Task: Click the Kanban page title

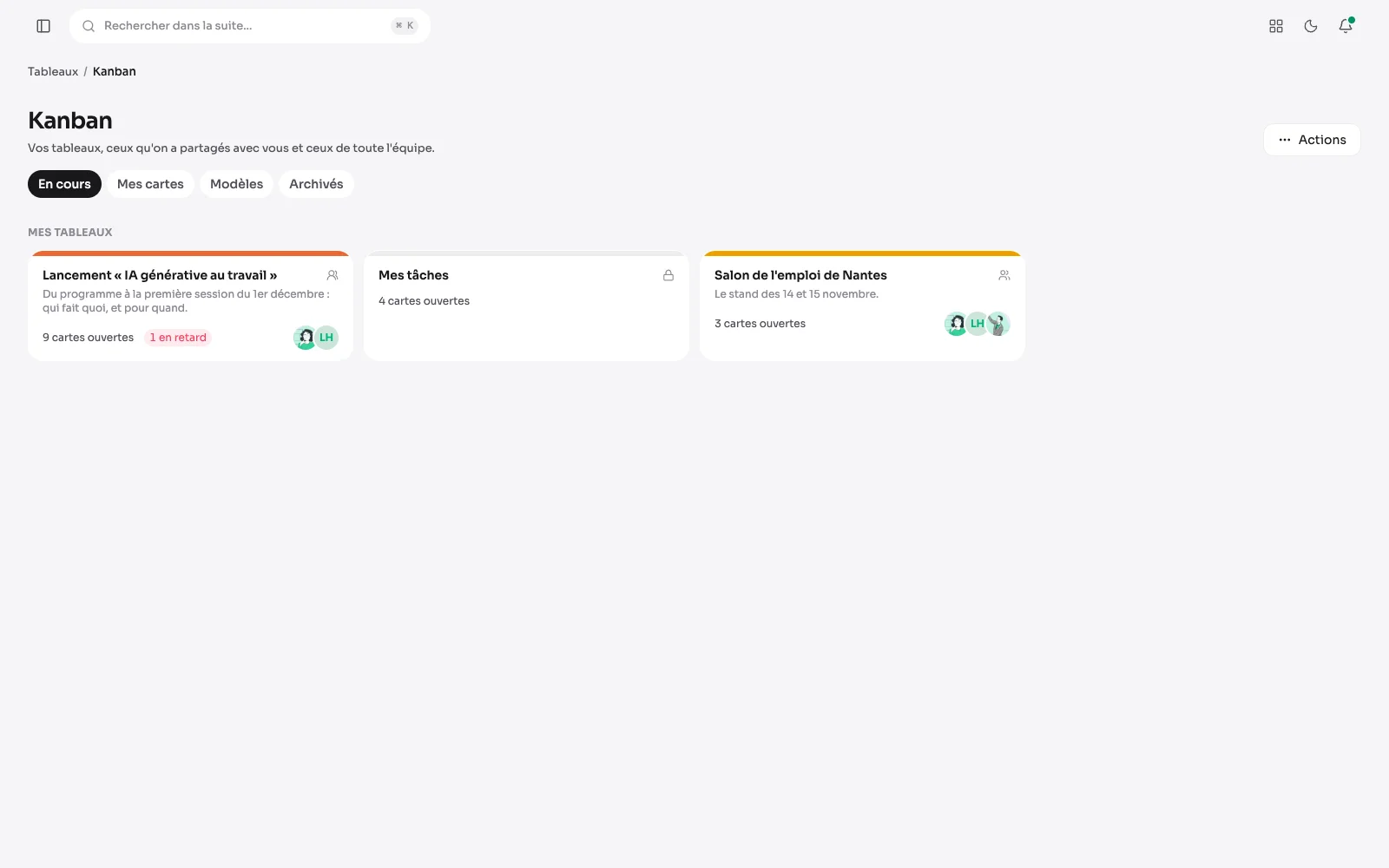Action: point(70,121)
